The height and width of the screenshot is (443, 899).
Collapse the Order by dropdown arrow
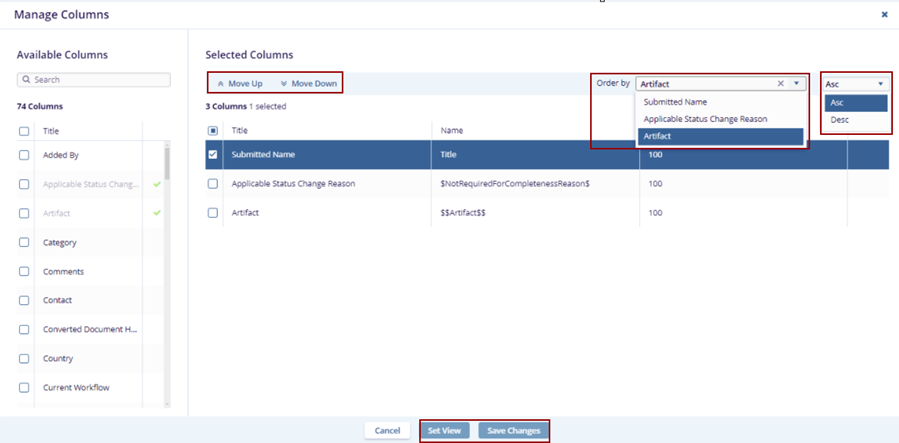coord(797,84)
